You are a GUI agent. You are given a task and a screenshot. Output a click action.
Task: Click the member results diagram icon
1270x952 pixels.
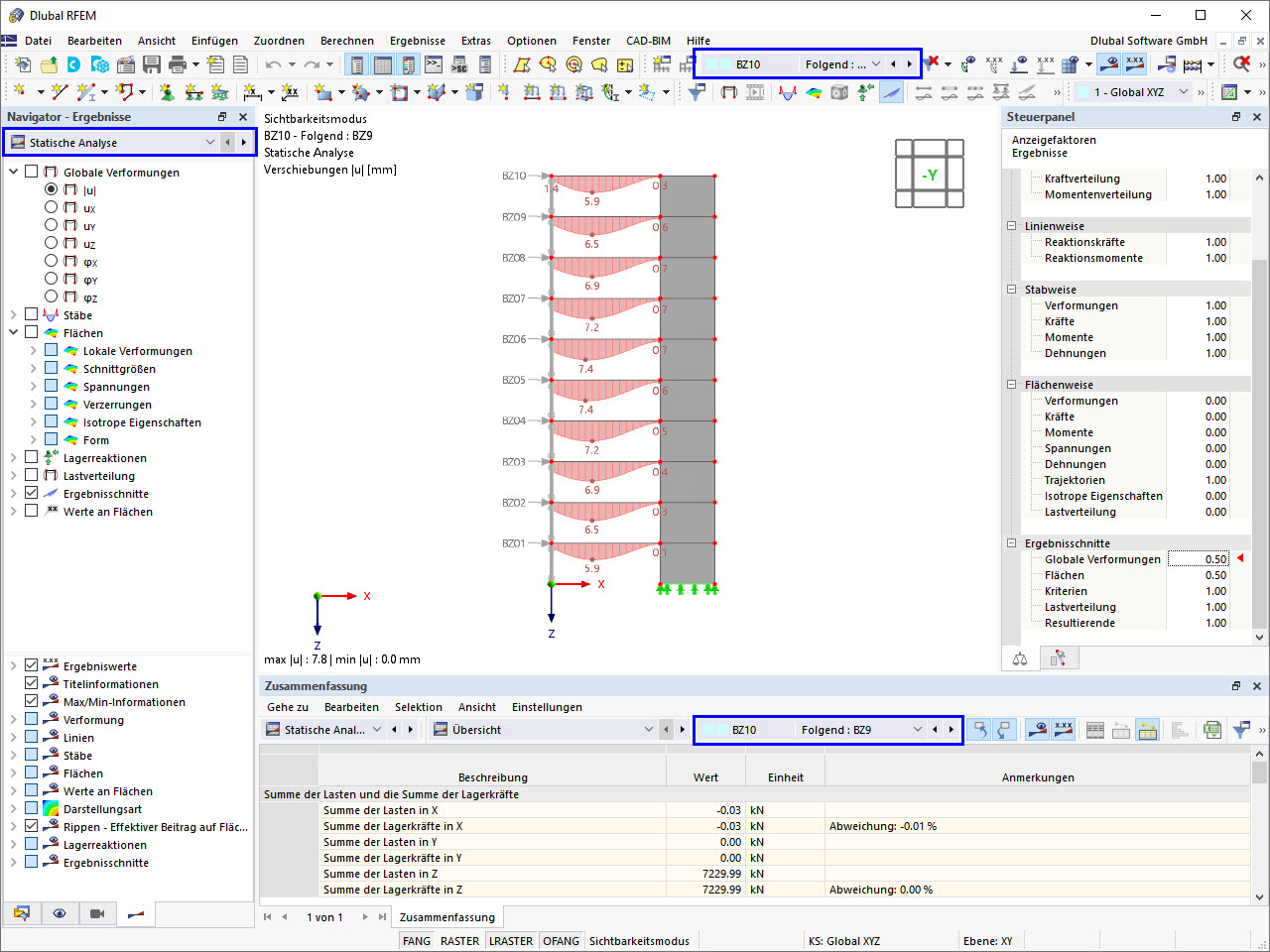pyautogui.click(x=788, y=92)
